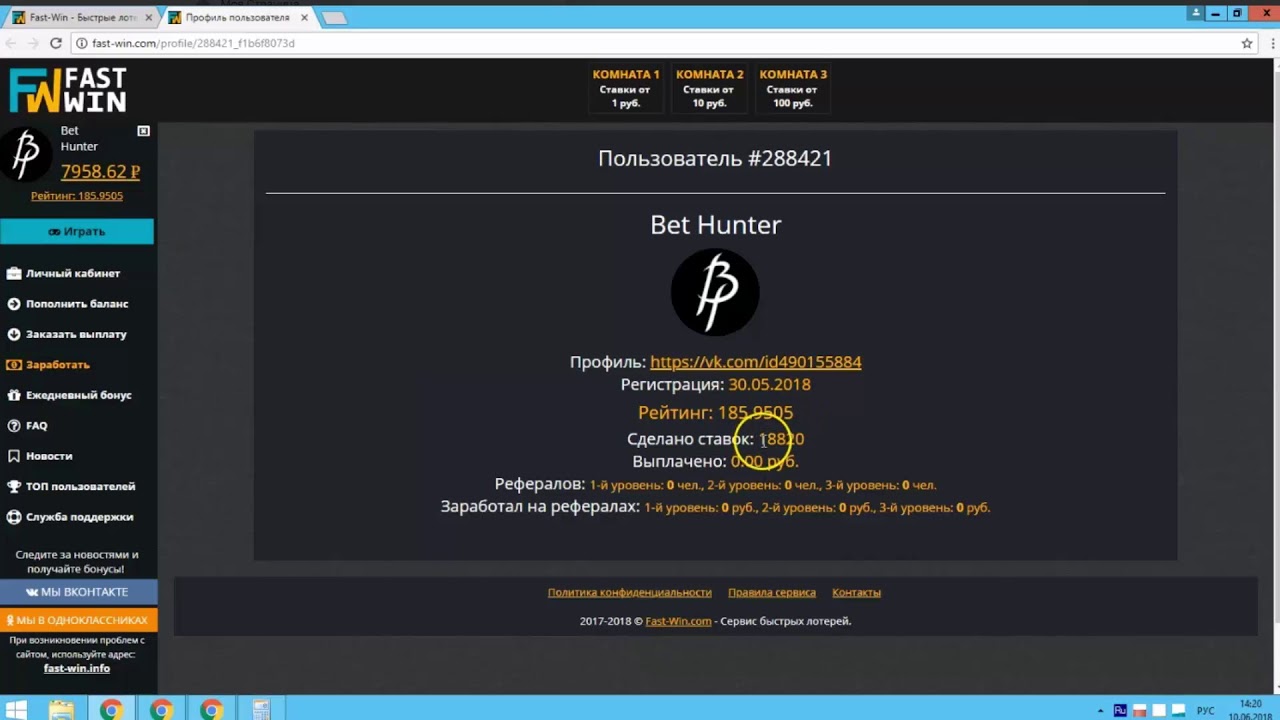Open the first Chrome taskbar icon
The image size is (1280, 720).
[111, 711]
